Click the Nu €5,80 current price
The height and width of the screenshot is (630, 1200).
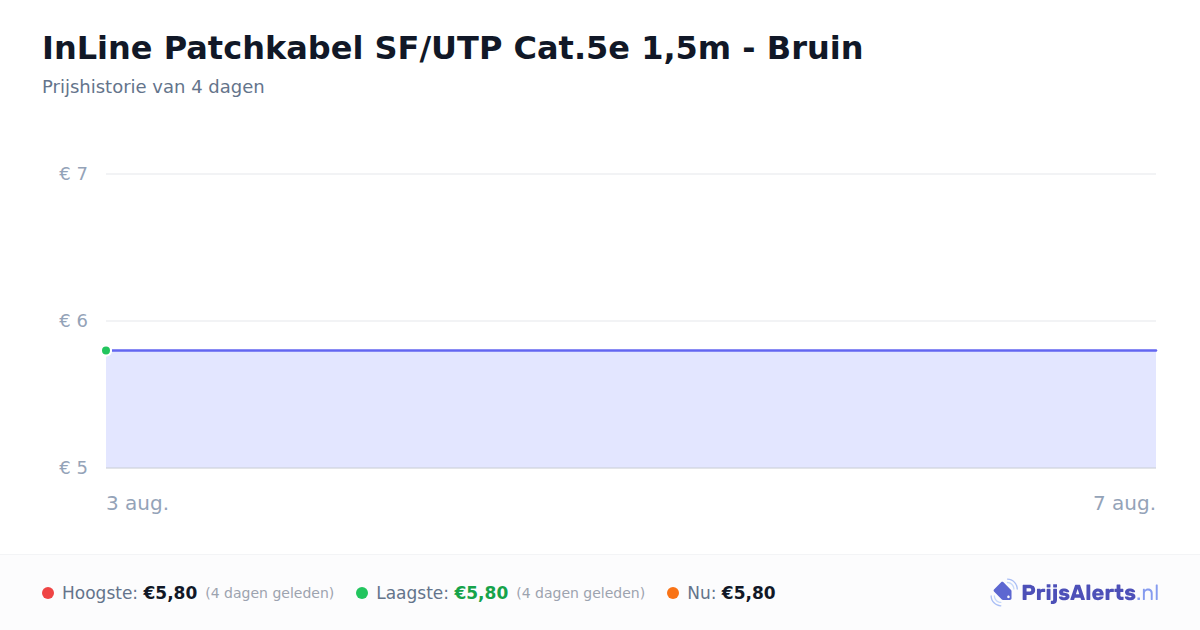point(748,593)
